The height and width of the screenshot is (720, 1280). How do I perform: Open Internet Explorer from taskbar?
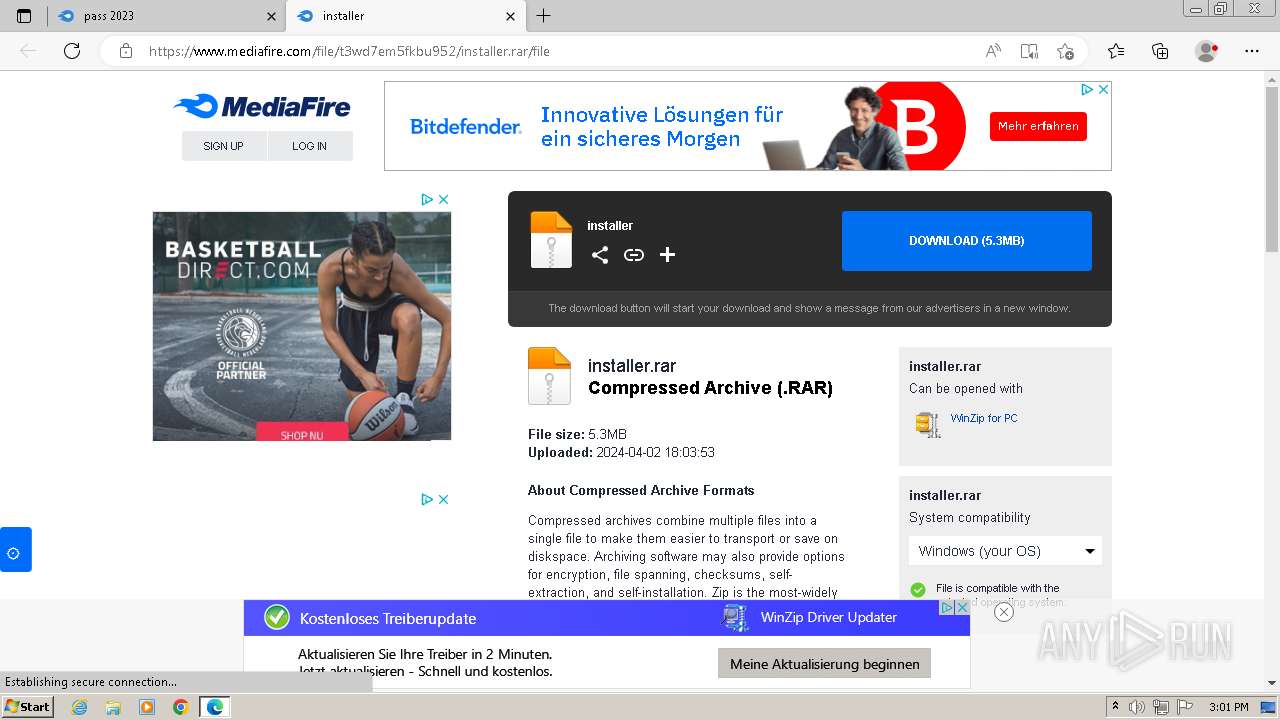point(79,707)
